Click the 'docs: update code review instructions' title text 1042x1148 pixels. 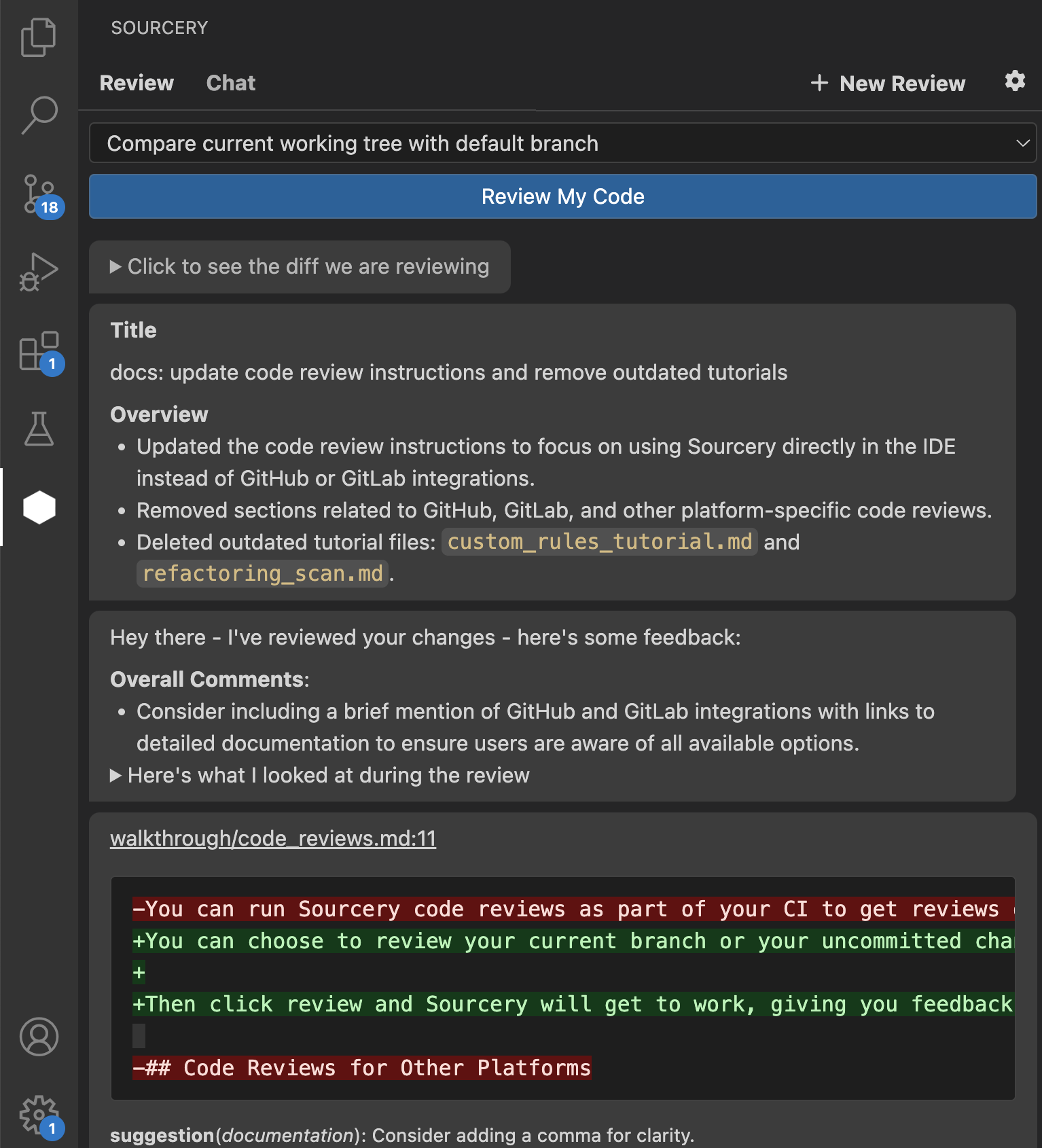449,372
